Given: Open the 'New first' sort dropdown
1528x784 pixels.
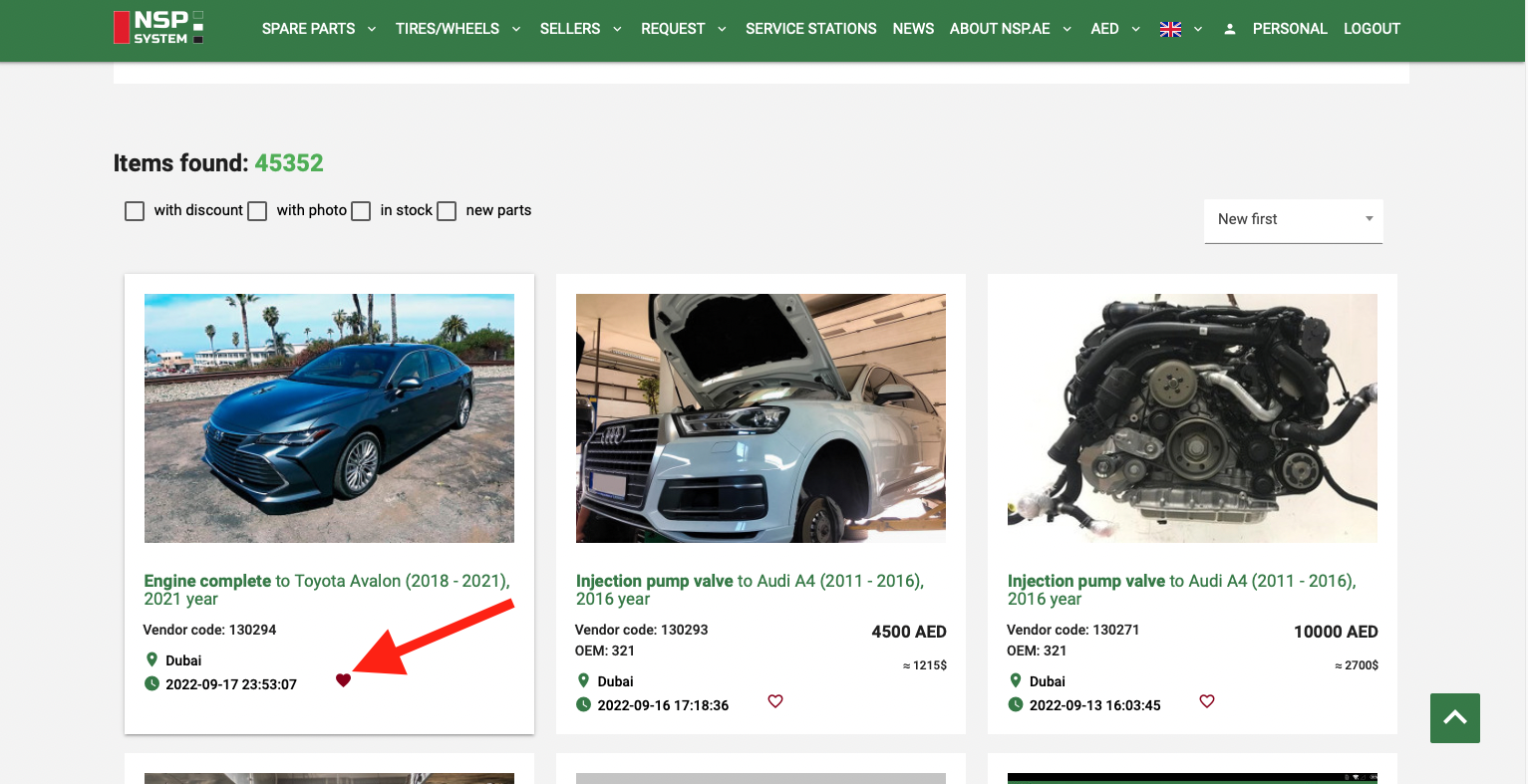Looking at the screenshot, I should tap(1293, 219).
